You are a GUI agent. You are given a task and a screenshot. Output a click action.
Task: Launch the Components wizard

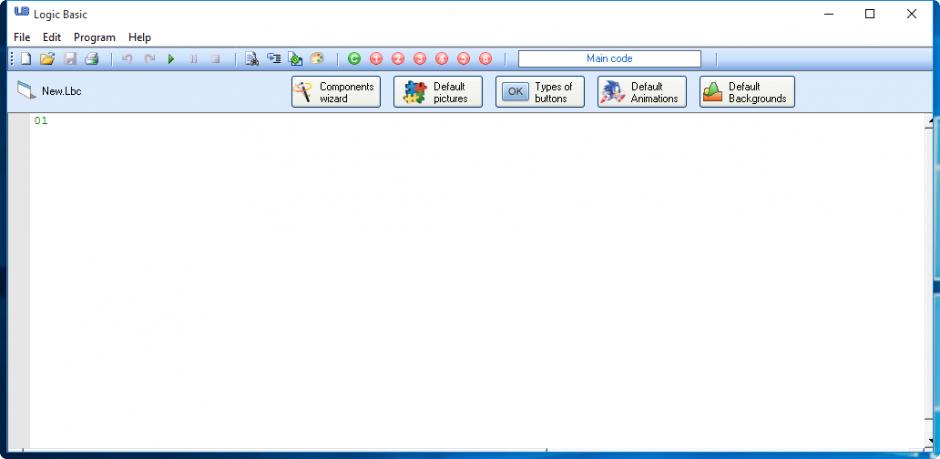[x=336, y=92]
